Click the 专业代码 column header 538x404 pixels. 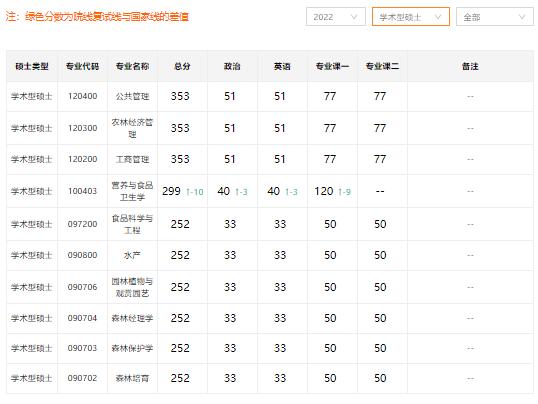coord(82,66)
